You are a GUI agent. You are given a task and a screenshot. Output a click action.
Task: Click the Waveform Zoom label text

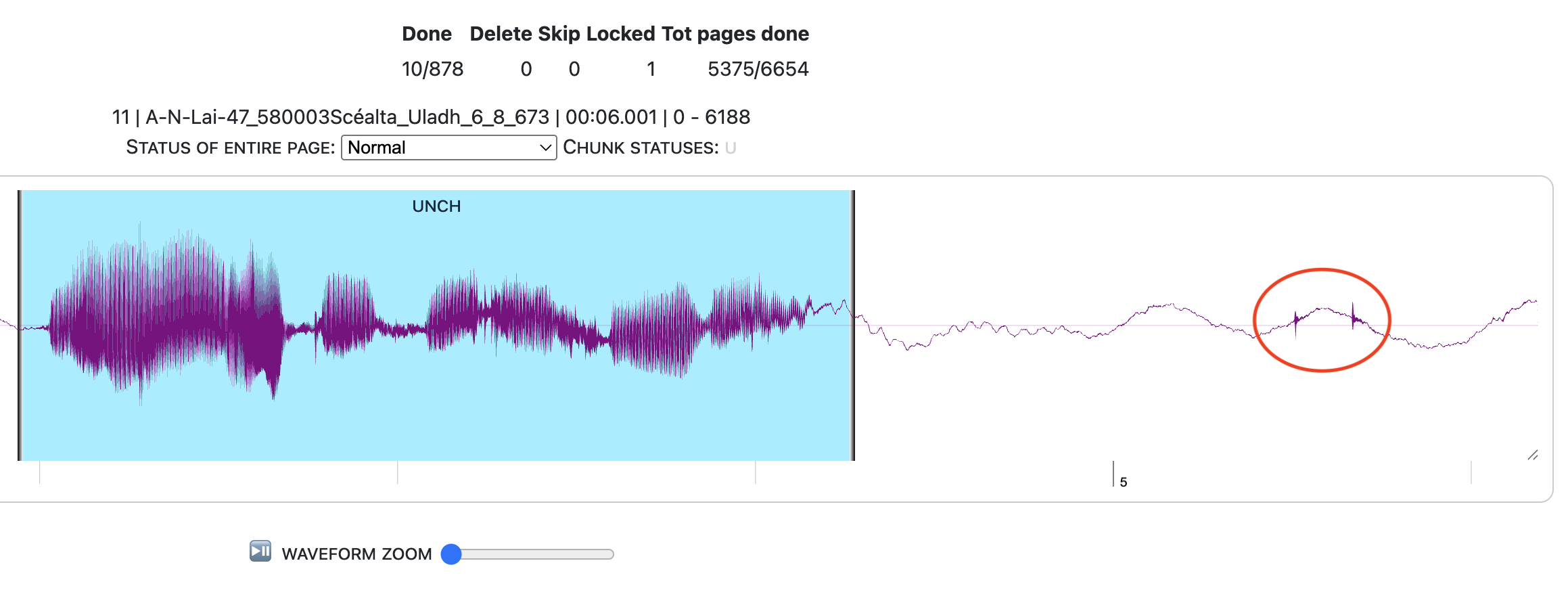click(356, 554)
